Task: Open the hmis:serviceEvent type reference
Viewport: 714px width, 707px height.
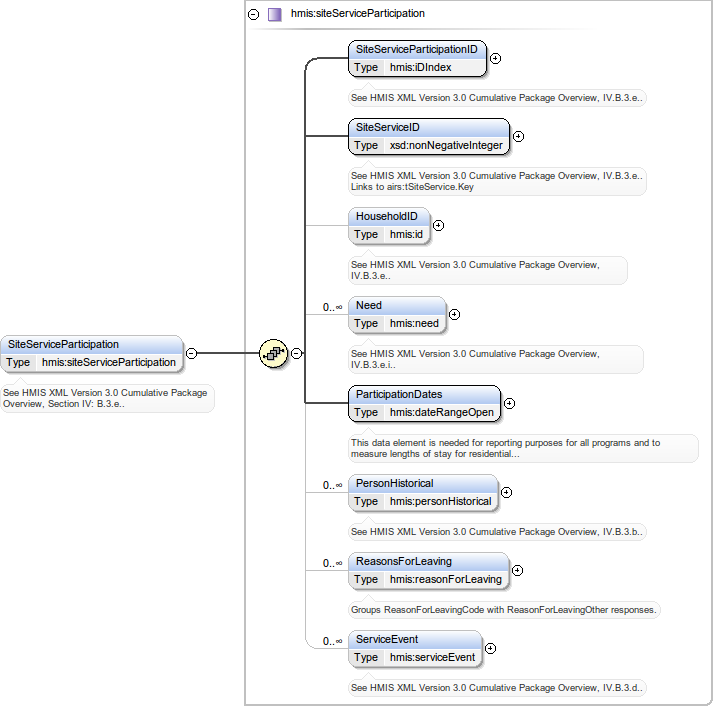Action: 432,658
